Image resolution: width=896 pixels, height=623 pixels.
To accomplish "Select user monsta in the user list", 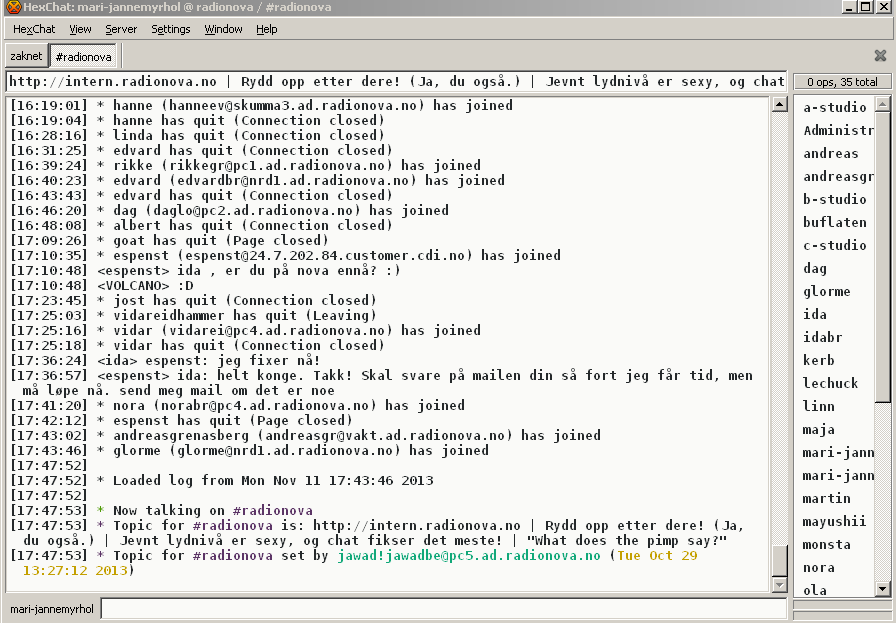I will point(835,544).
